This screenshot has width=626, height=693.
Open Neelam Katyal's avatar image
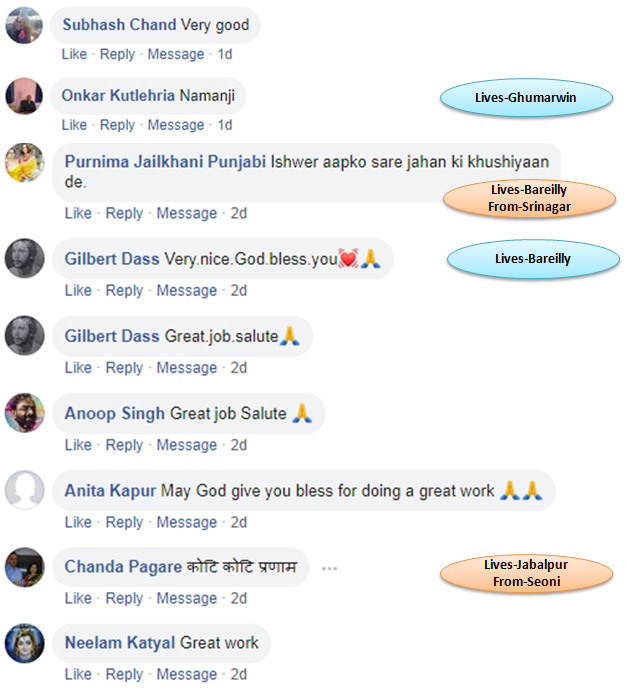24,643
